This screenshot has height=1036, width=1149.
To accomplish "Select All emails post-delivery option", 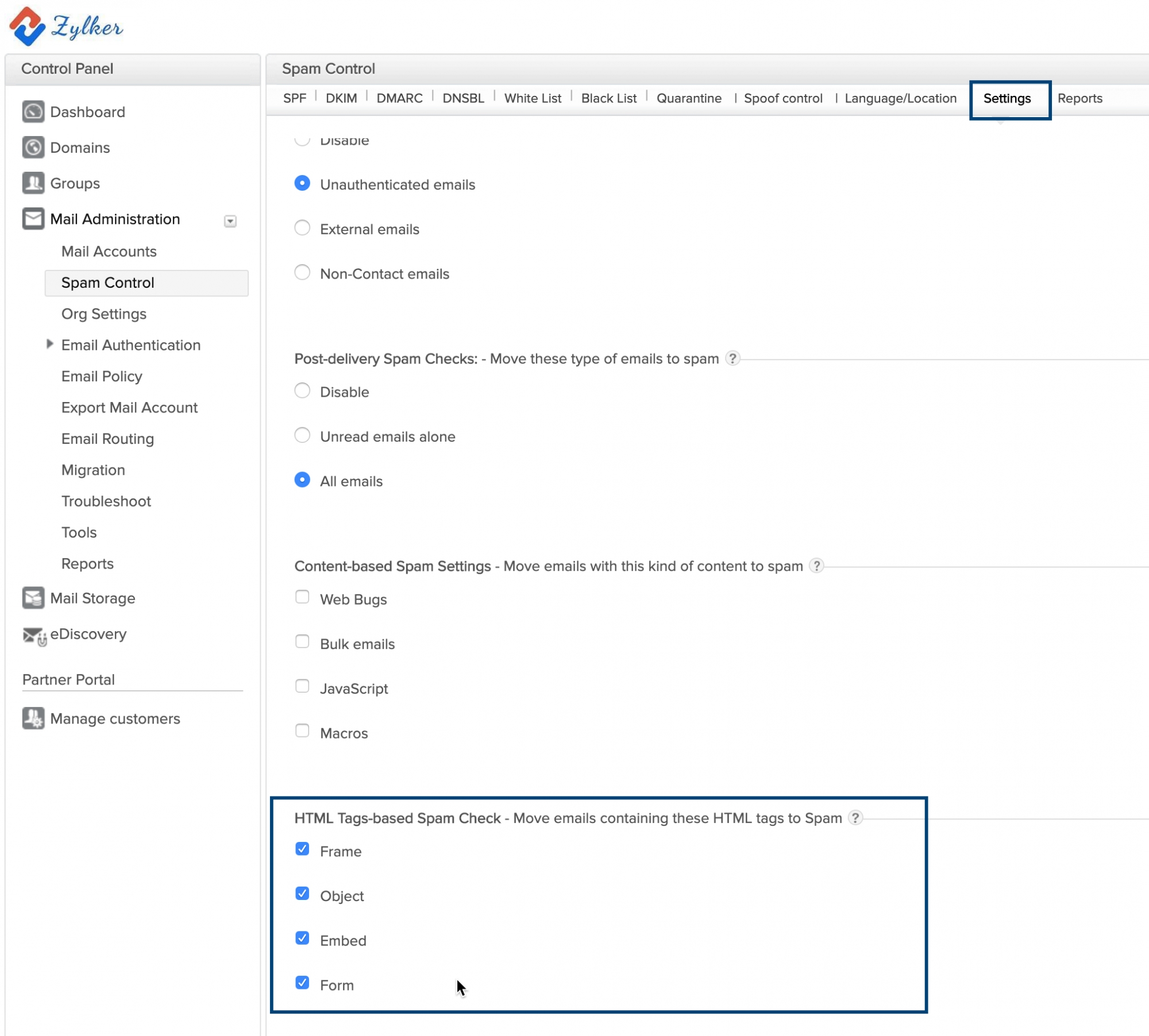I will [302, 480].
